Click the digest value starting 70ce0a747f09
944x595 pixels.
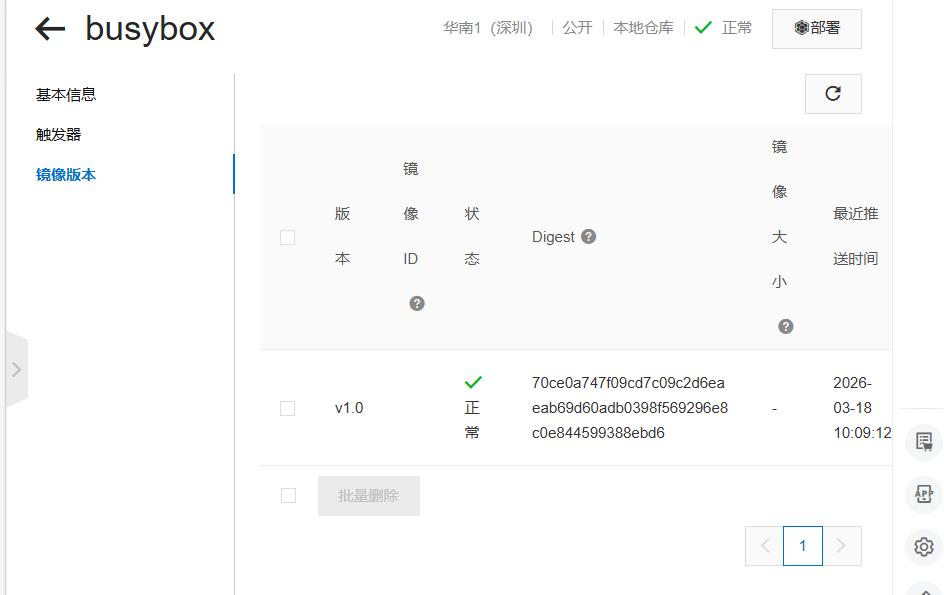click(x=630, y=408)
